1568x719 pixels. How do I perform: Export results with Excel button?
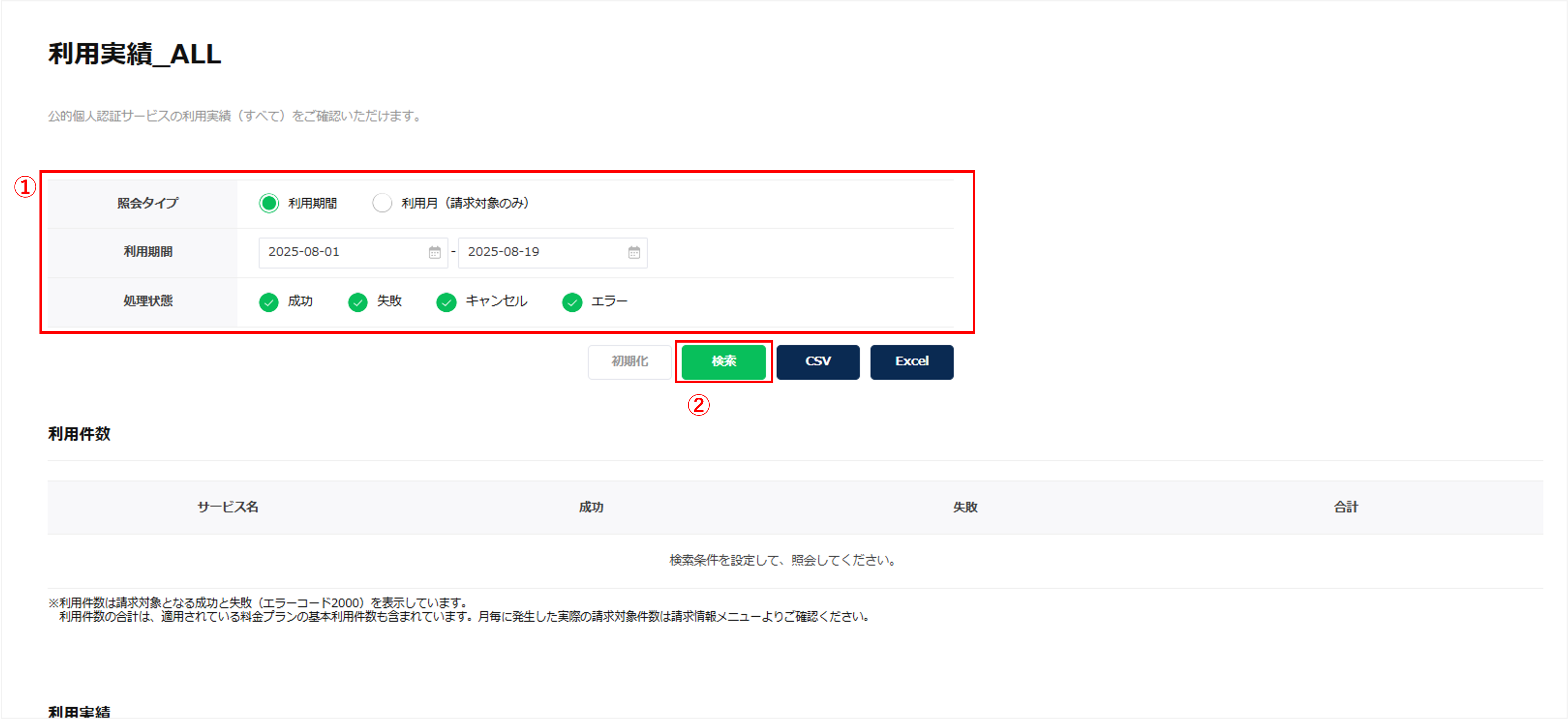point(911,361)
